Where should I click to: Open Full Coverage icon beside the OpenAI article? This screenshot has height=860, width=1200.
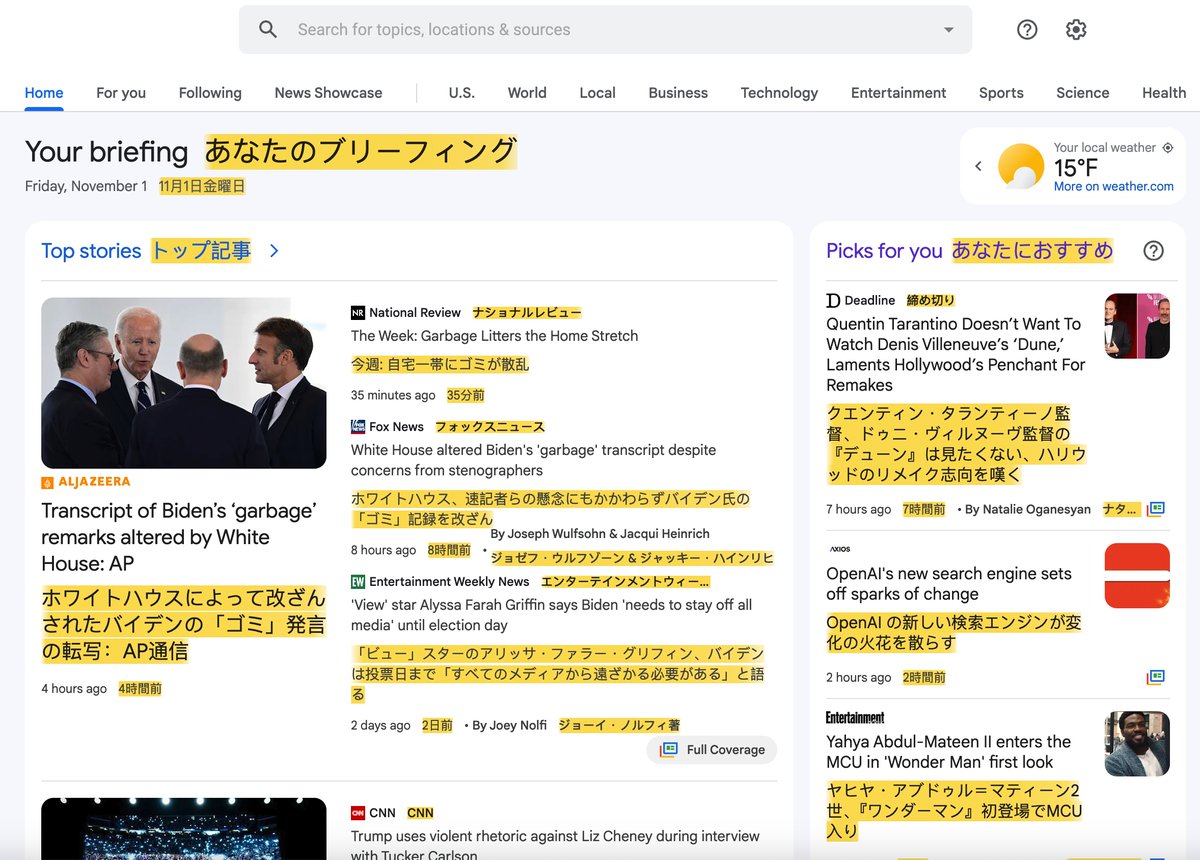[x=1156, y=677]
